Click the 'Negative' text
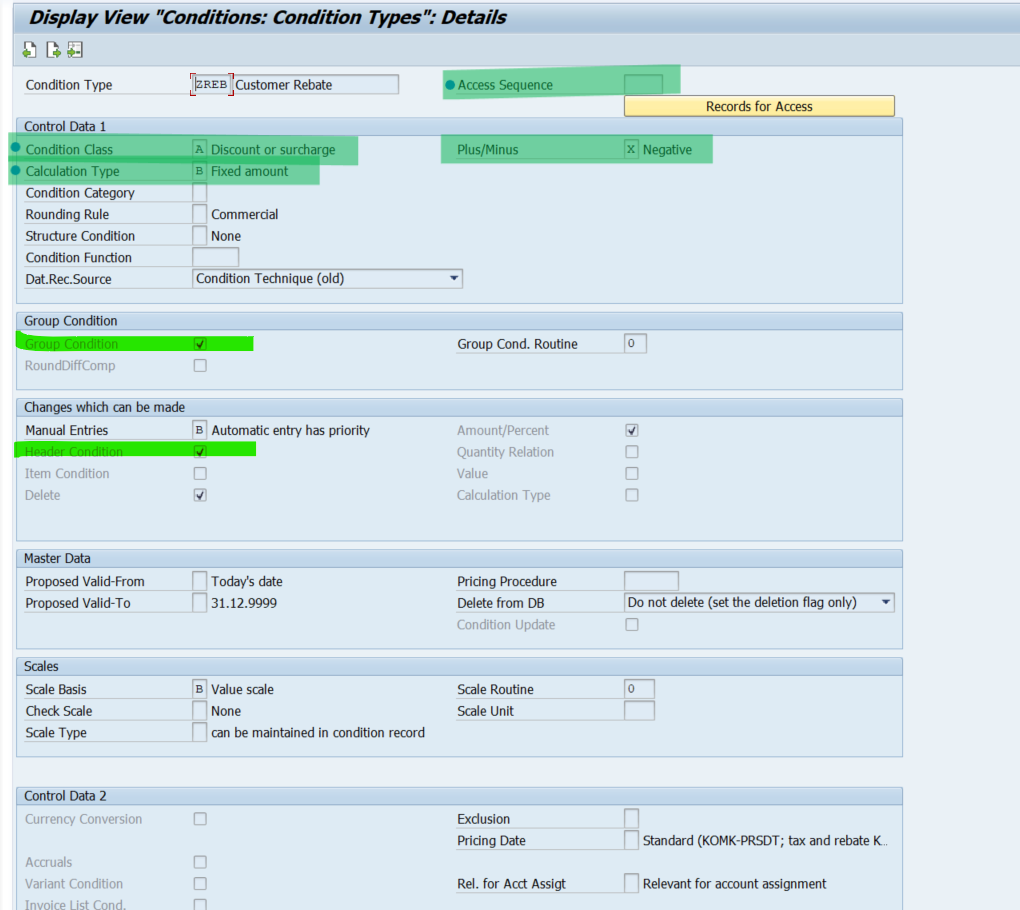 [667, 150]
